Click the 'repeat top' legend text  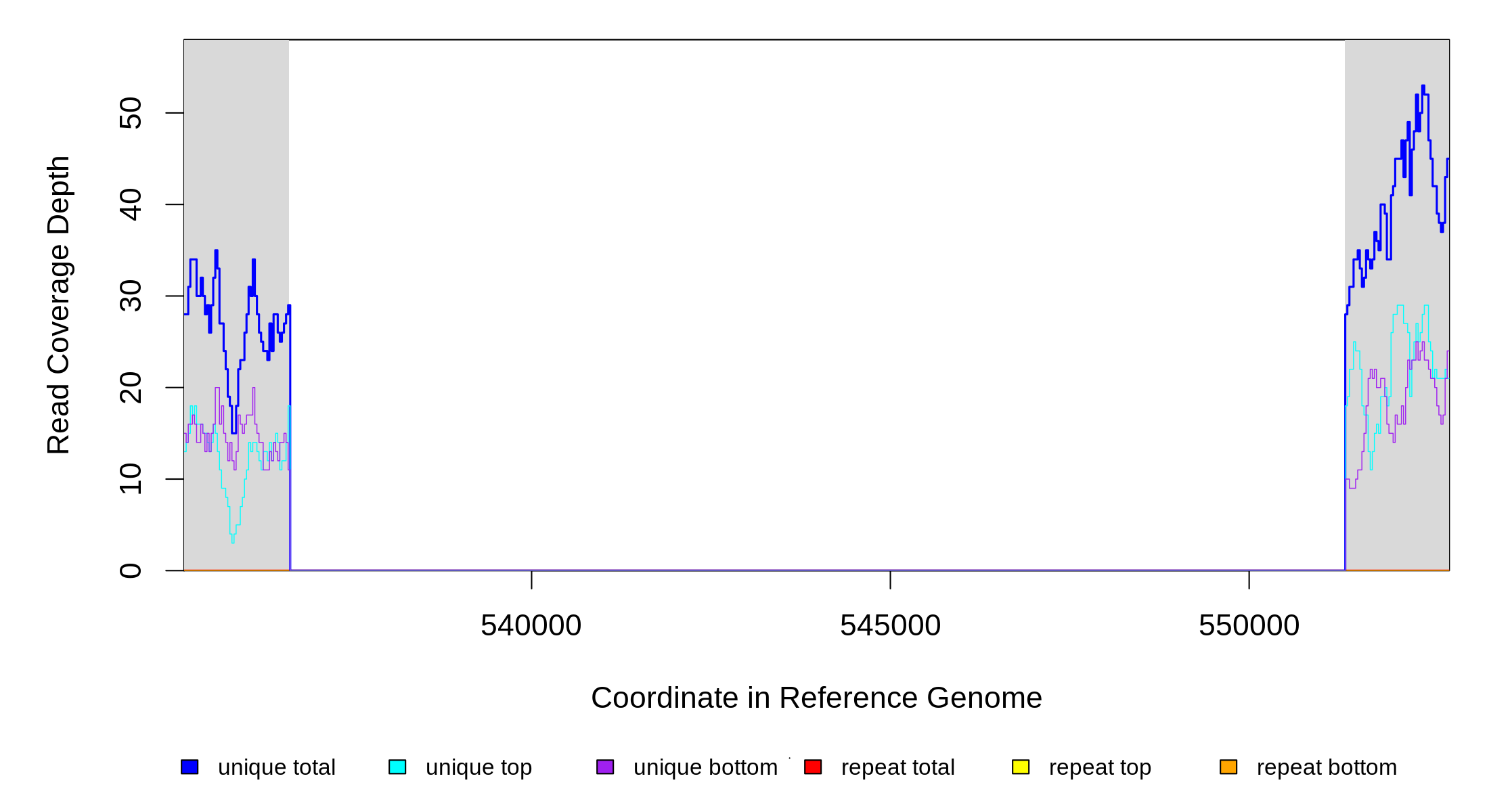1100,767
